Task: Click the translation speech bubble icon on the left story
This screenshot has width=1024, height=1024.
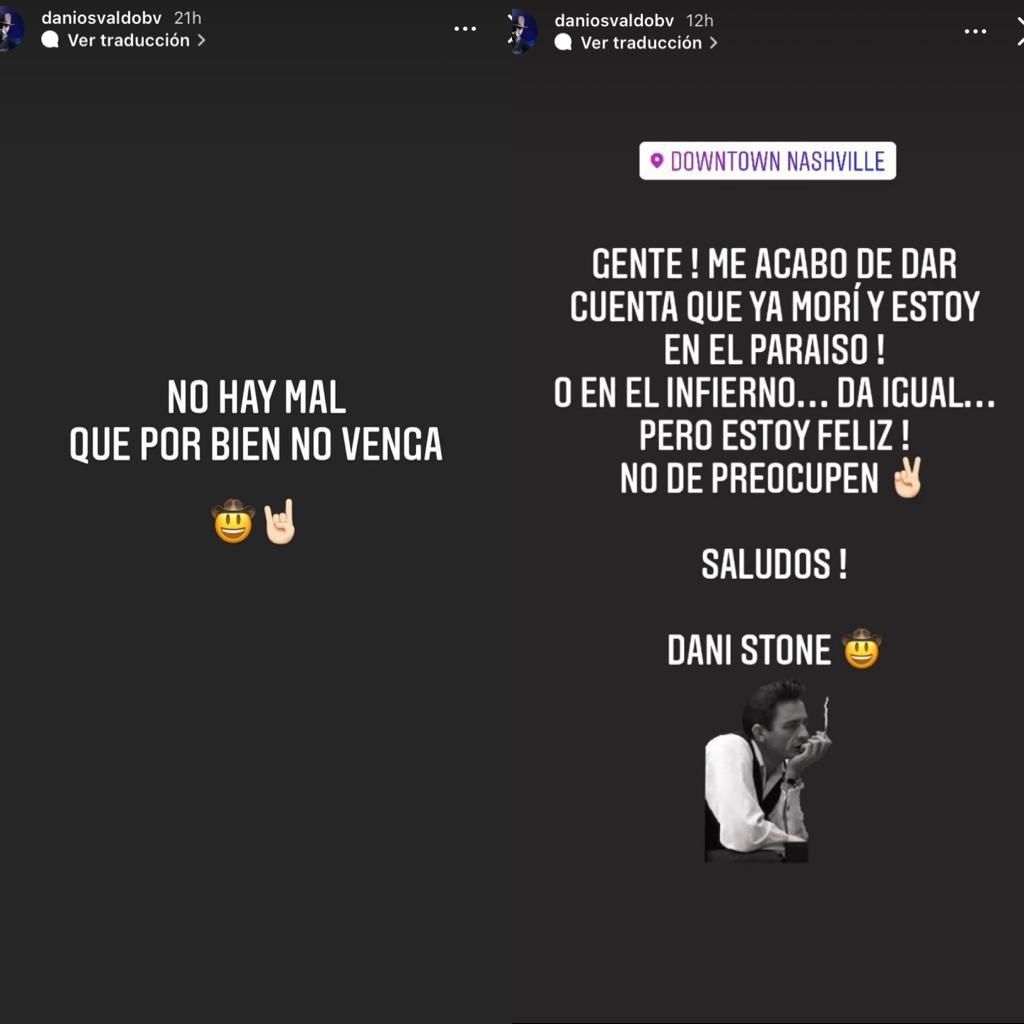Action: coord(50,40)
